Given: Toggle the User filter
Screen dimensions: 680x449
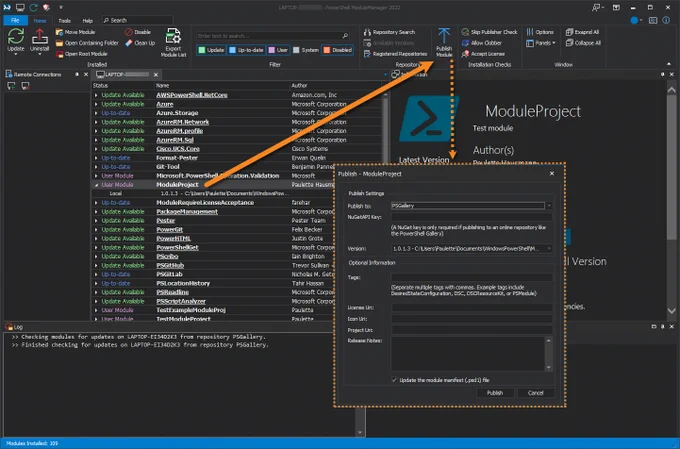Looking at the screenshot, I should tap(278, 50).
